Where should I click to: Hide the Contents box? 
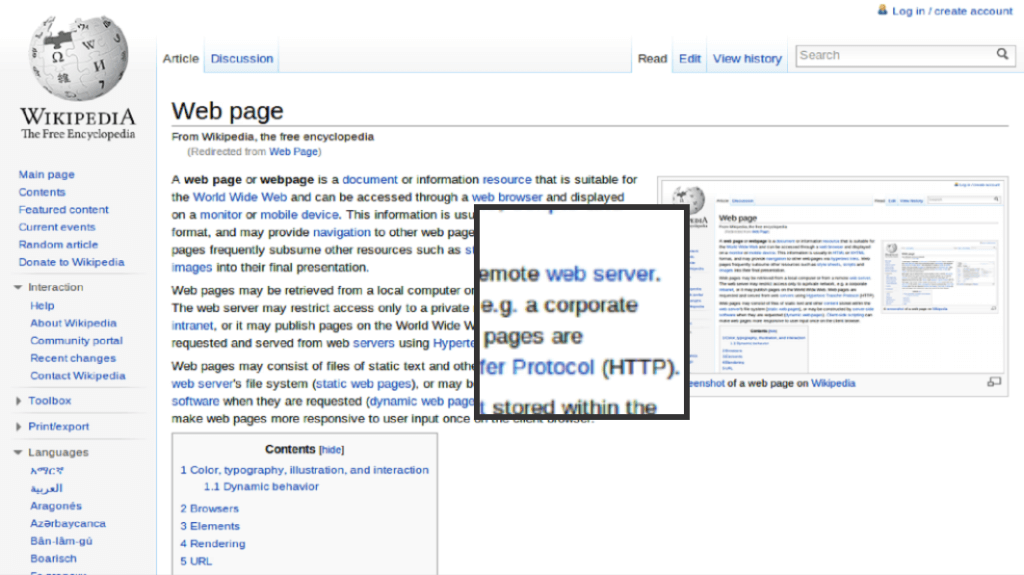tap(331, 450)
